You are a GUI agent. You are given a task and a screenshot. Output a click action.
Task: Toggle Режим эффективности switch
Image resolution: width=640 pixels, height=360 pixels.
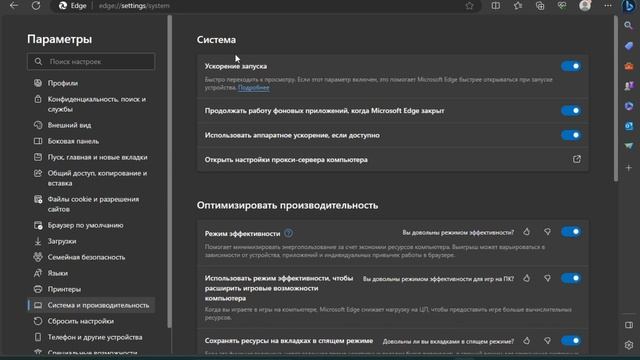(x=571, y=232)
